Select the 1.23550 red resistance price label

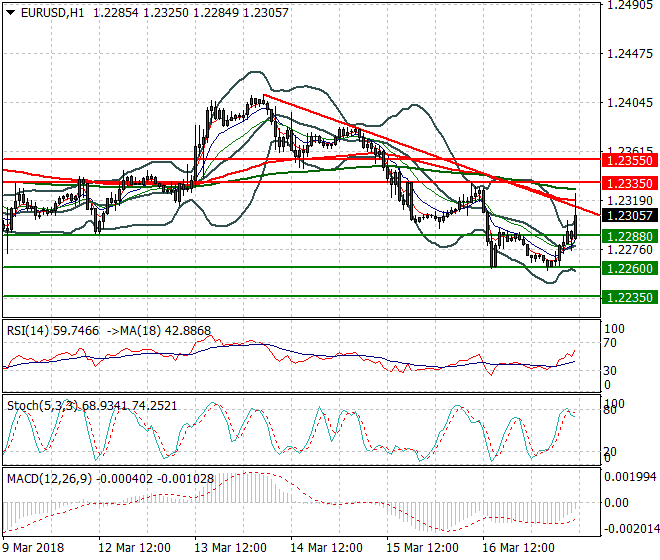630,160
